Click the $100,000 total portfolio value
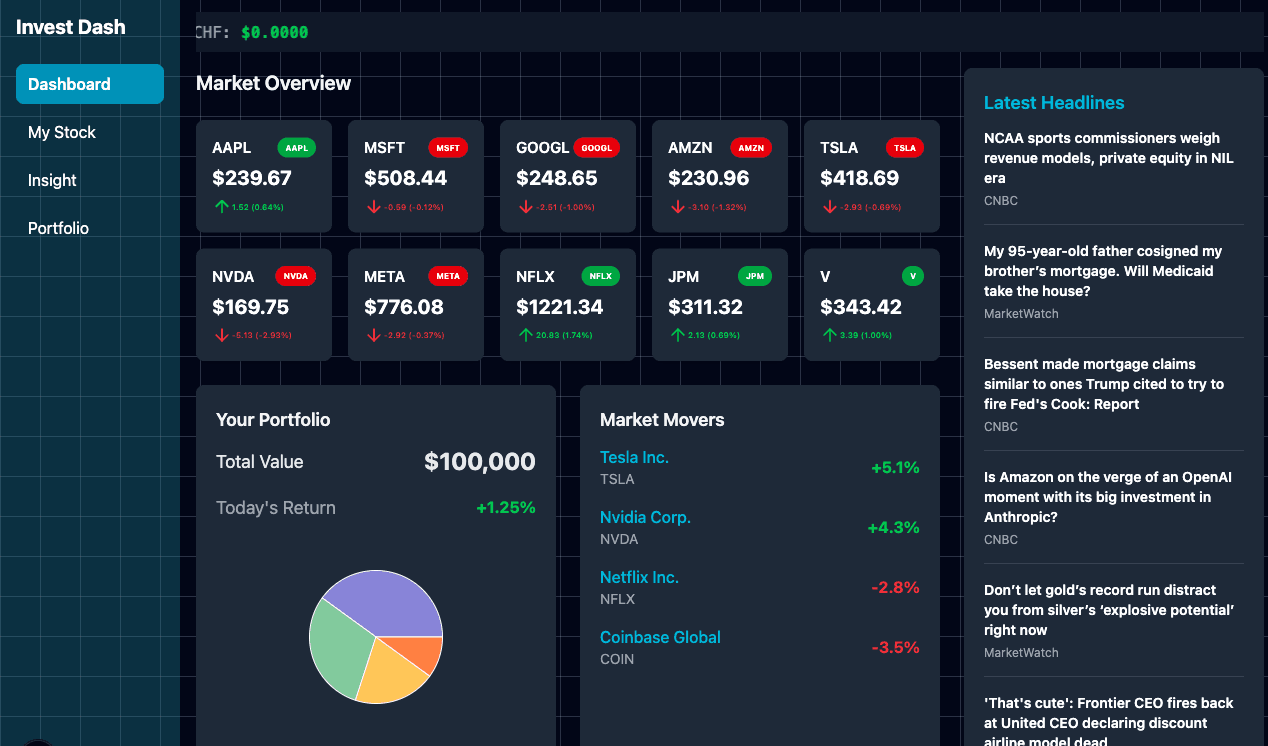The image size is (1268, 746). [x=480, y=461]
